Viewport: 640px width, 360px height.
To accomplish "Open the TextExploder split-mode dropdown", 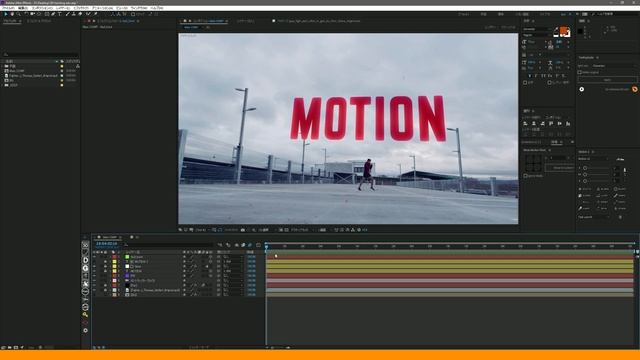I will 615,66.
